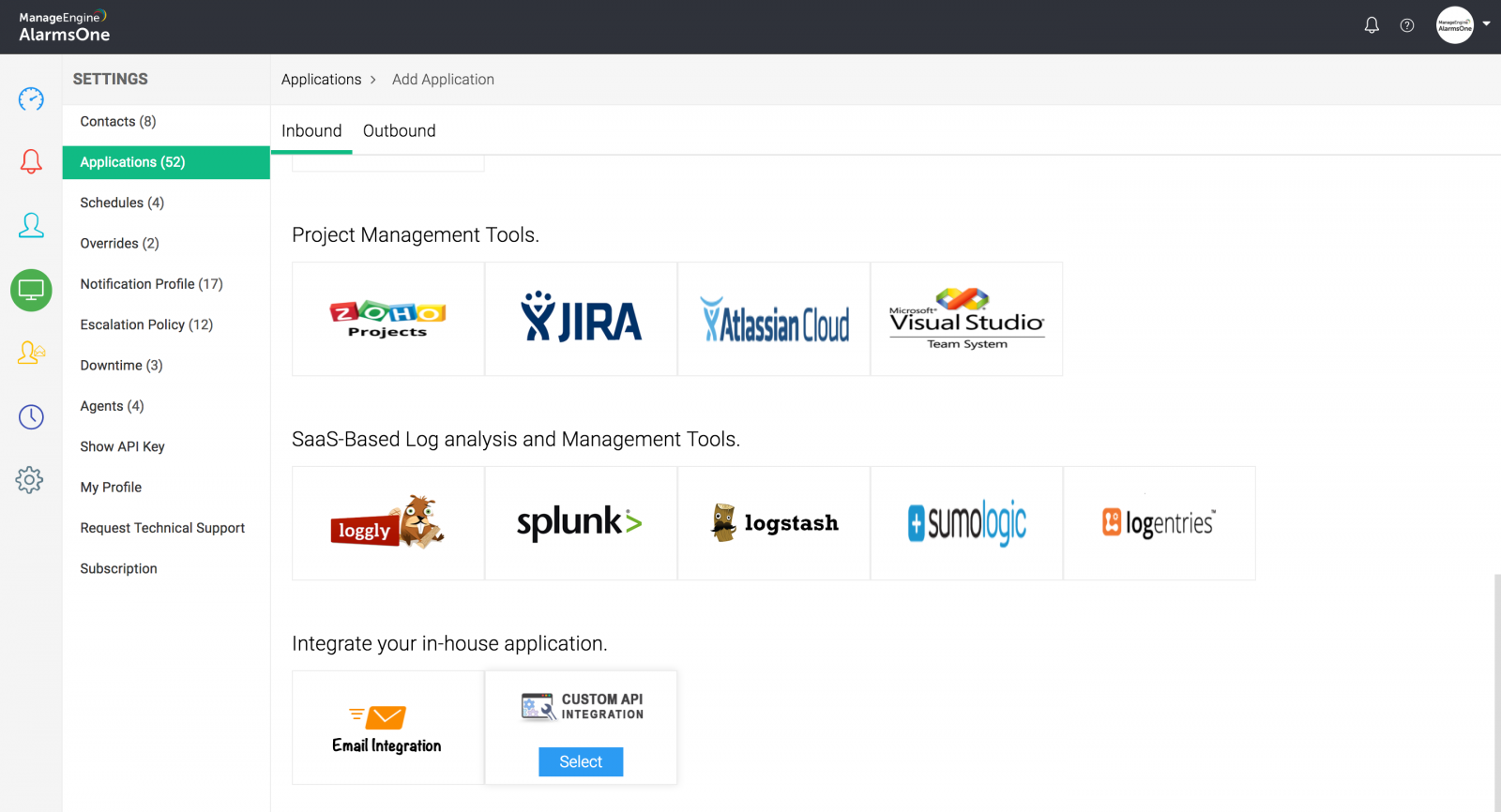The image size is (1501, 812).
Task: Click the ManageEngine AlarmsOne logo
Action: tap(64, 26)
